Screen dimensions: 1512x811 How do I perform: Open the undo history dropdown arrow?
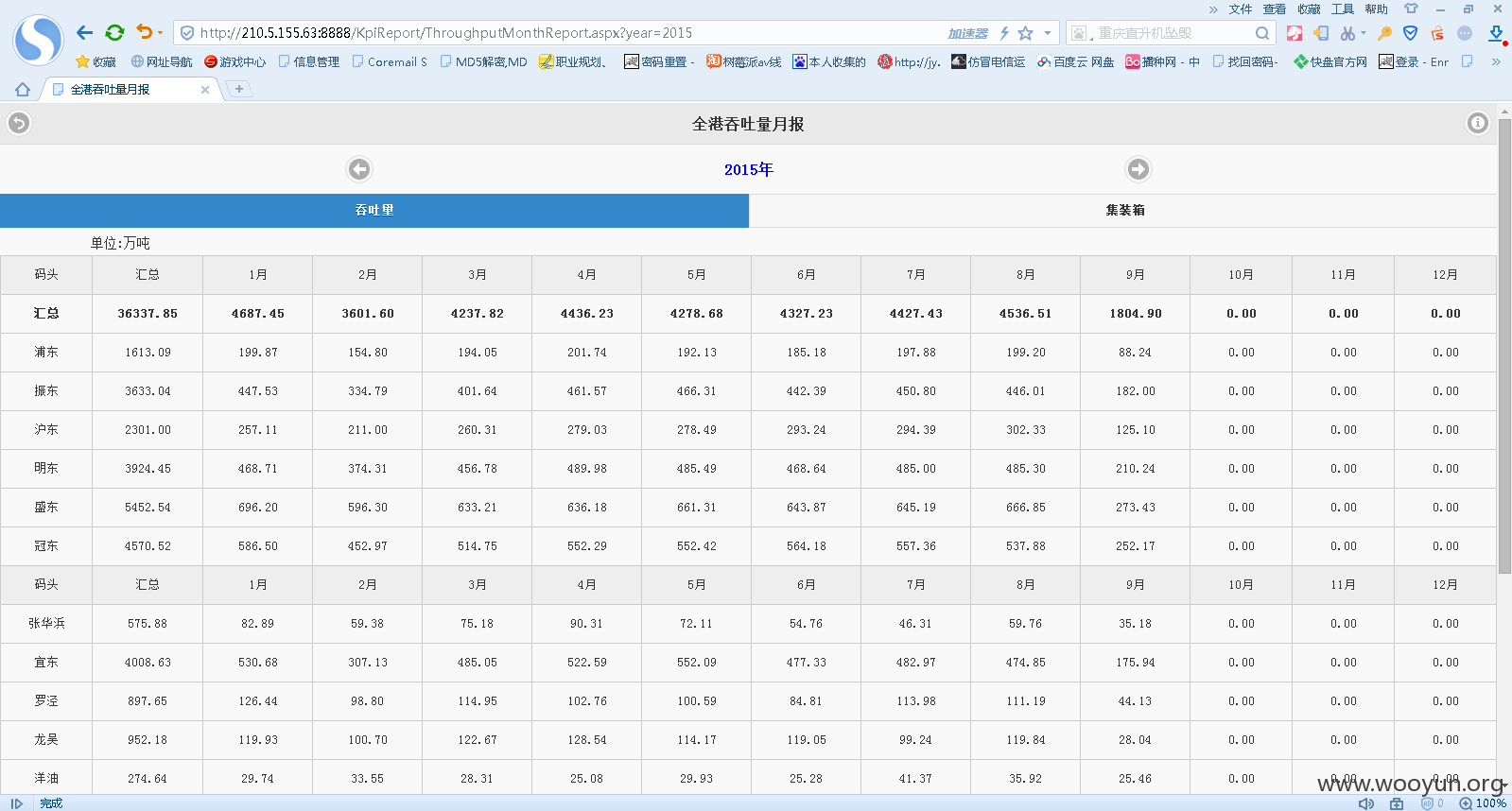pos(161,33)
